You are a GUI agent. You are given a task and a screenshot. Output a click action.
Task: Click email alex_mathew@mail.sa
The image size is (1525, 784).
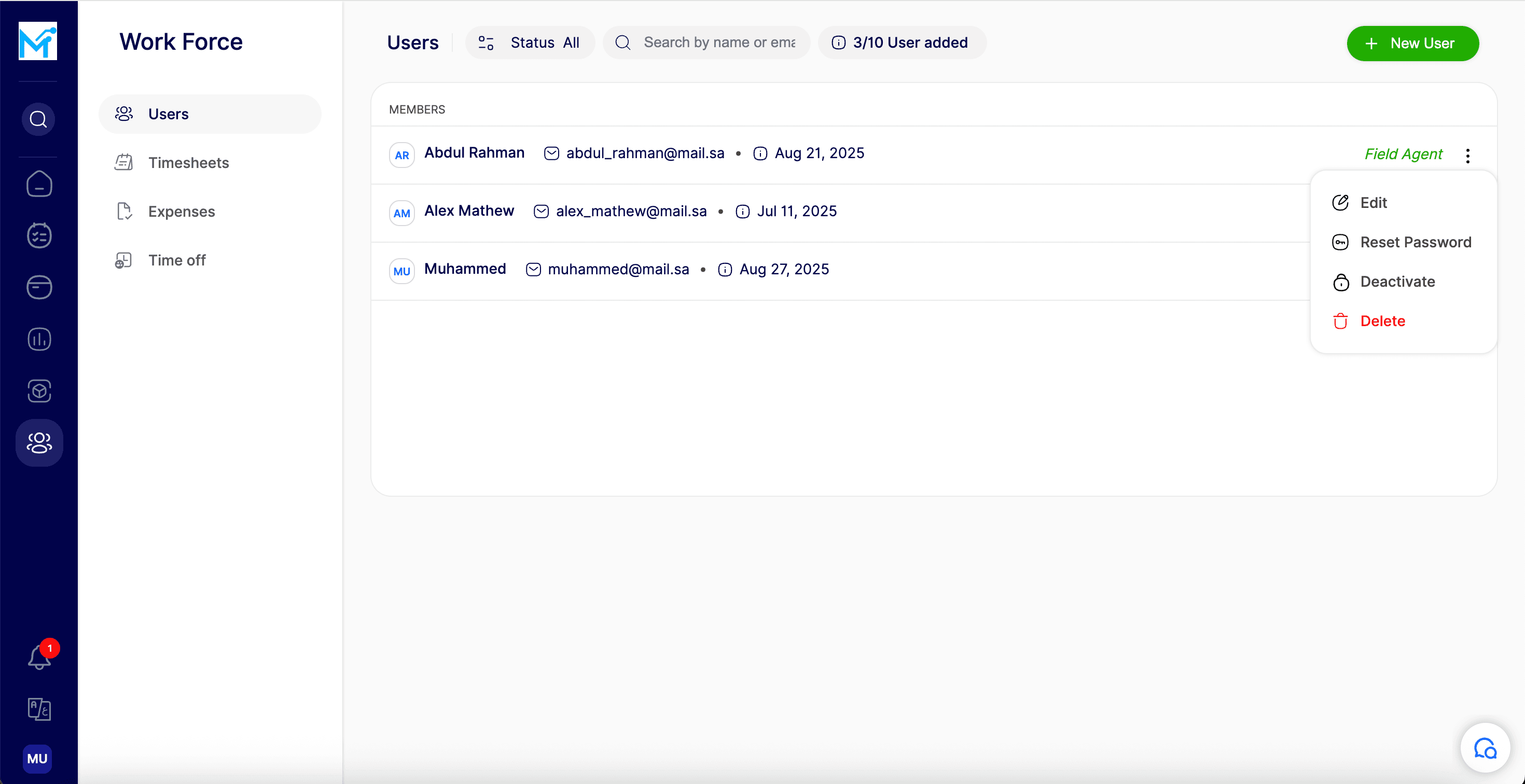point(631,211)
